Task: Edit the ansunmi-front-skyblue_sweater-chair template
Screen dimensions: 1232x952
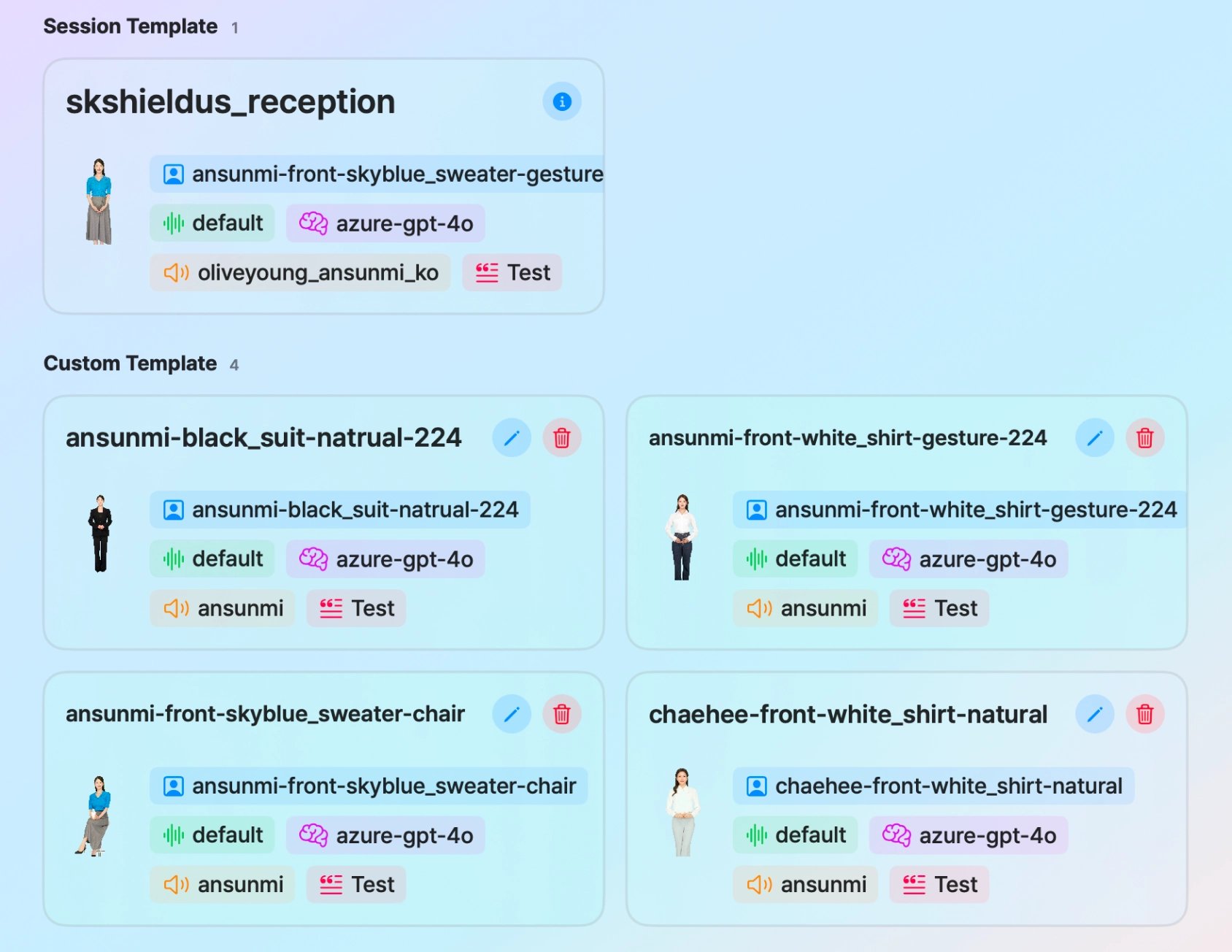Action: (512, 714)
